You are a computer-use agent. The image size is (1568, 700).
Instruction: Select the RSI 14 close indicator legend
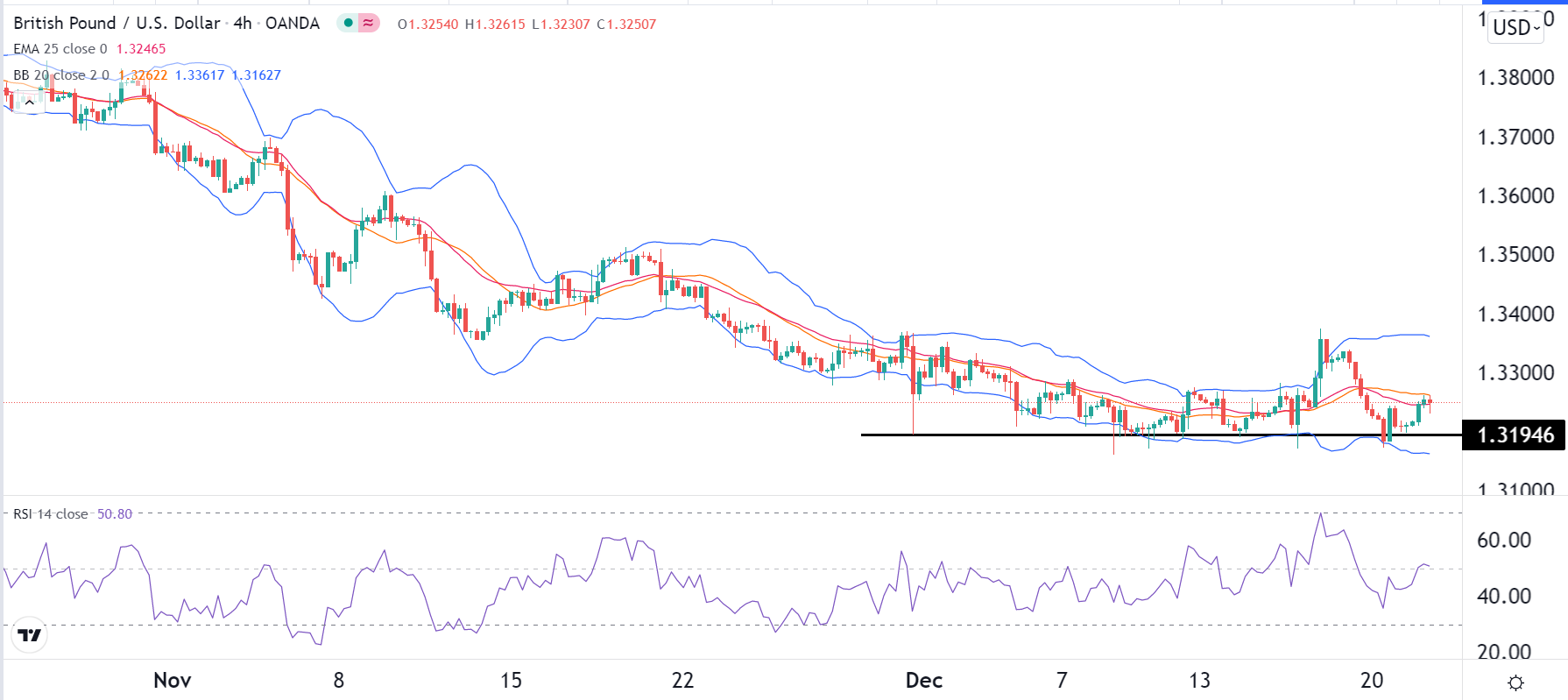(51, 514)
